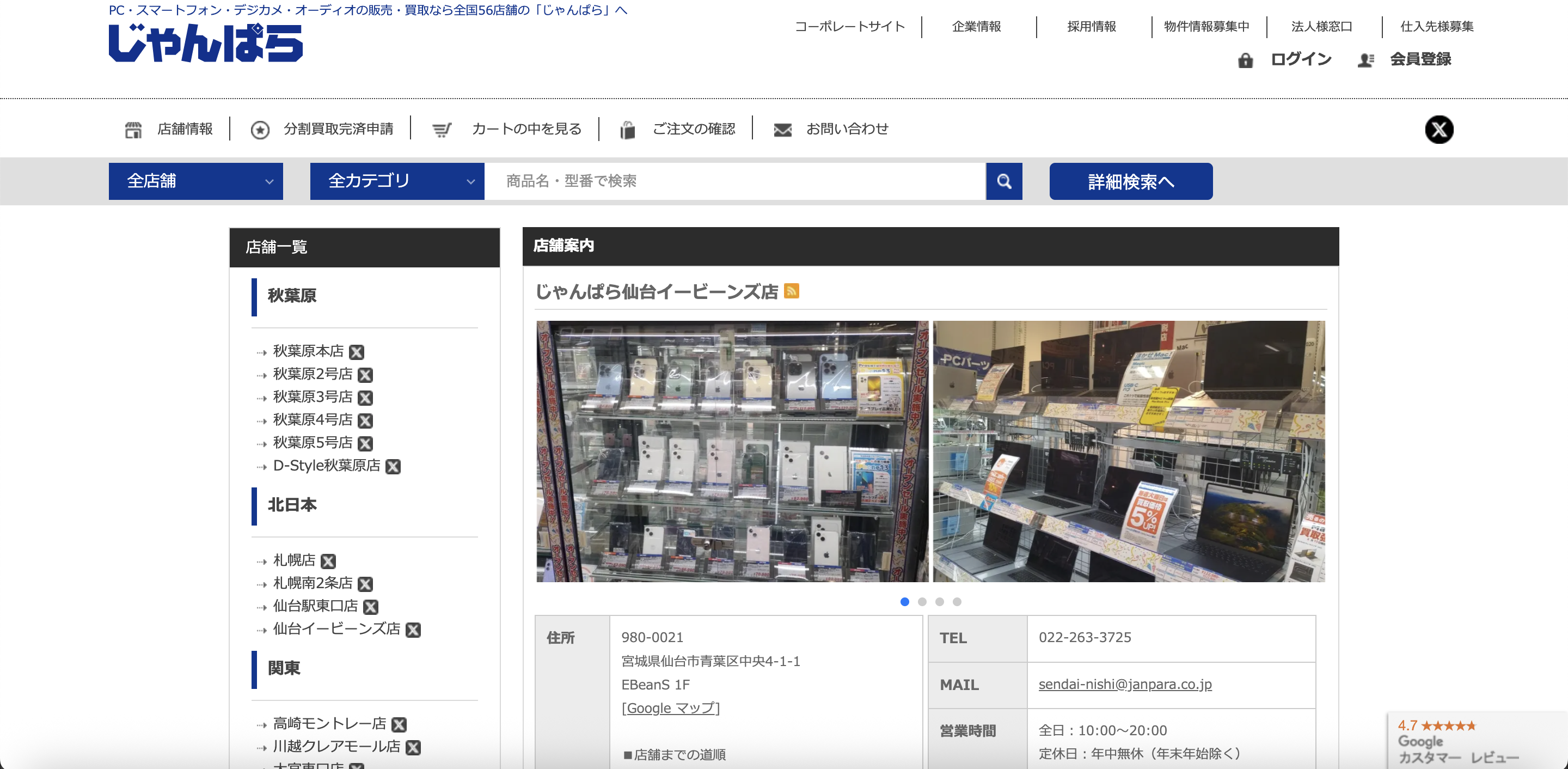Open the 全店舗 store dropdown
The image size is (1568, 769).
tap(195, 181)
